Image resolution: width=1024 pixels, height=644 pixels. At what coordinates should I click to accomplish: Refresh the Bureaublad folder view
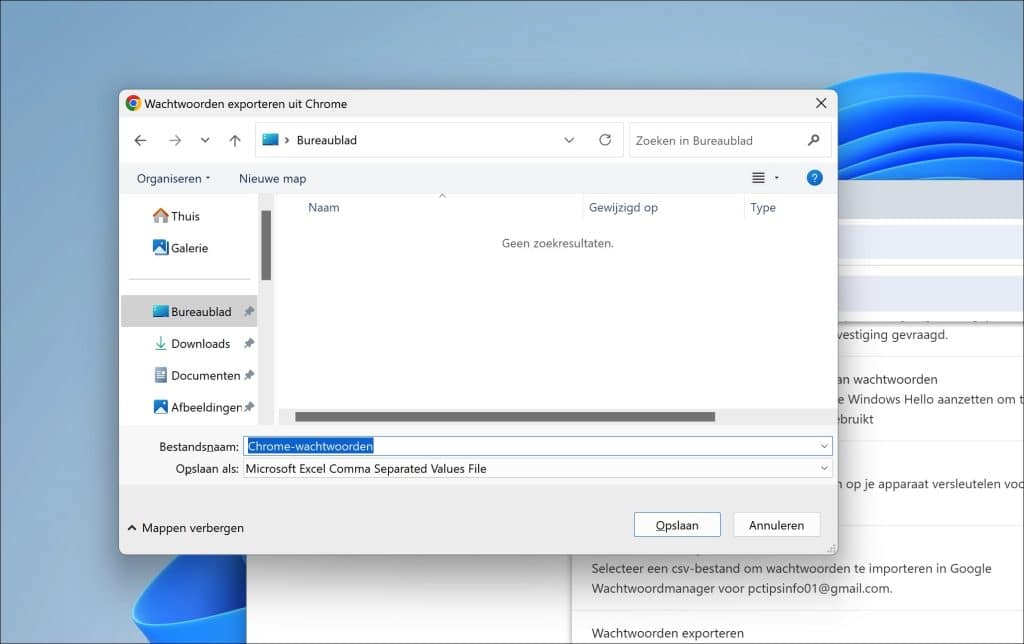click(605, 140)
